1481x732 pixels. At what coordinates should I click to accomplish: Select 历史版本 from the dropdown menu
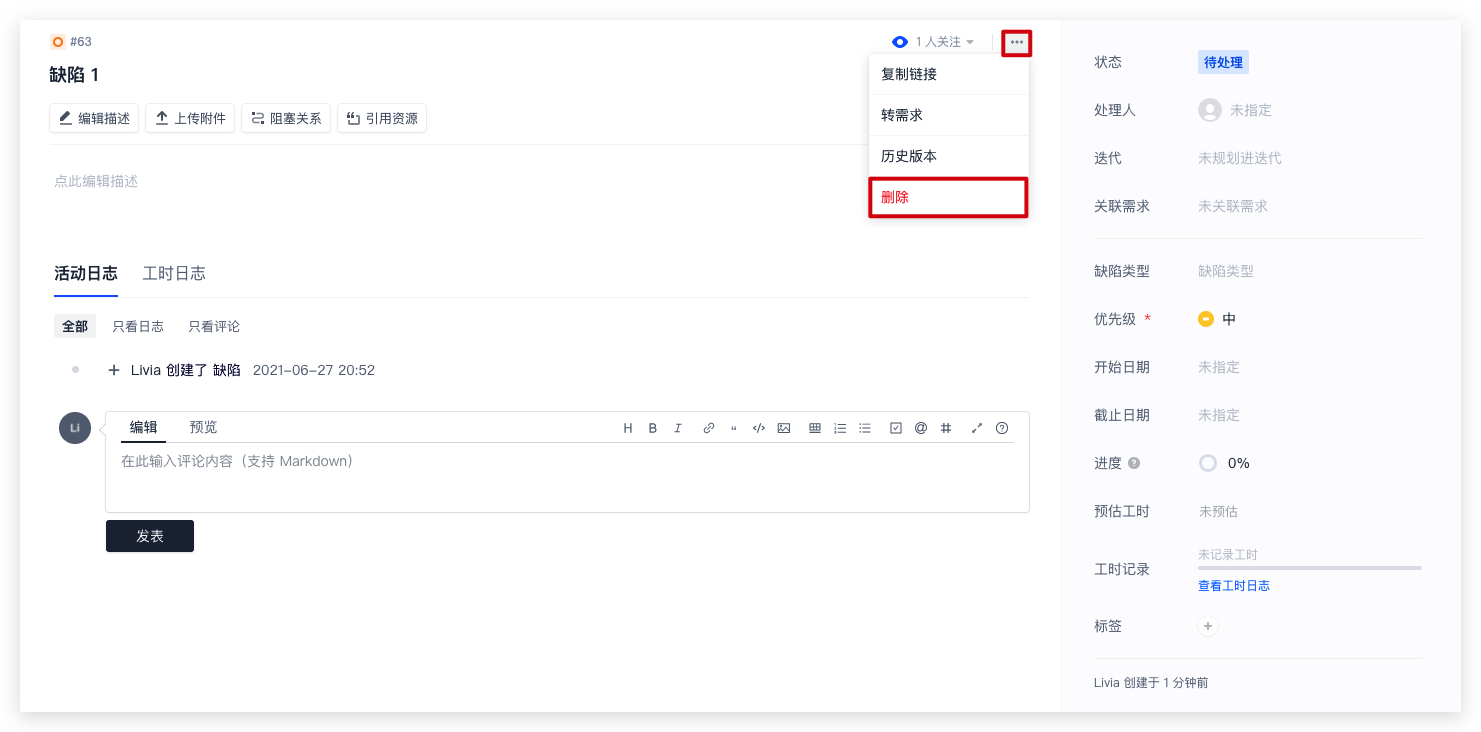tap(948, 156)
